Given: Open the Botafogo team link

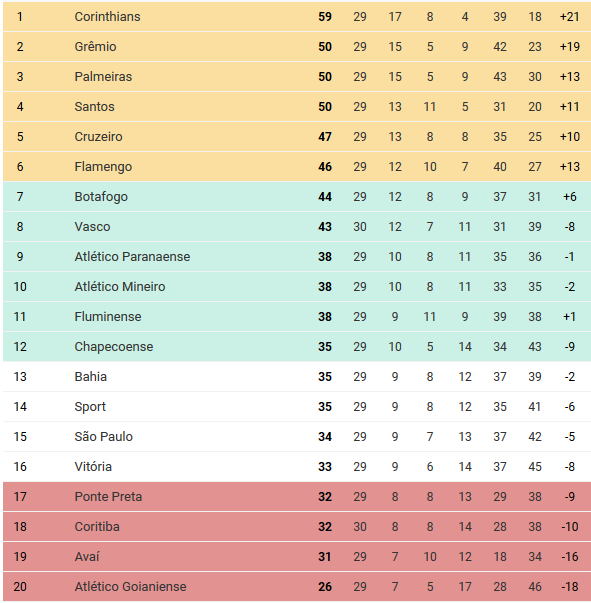Looking at the screenshot, I should tap(101, 197).
